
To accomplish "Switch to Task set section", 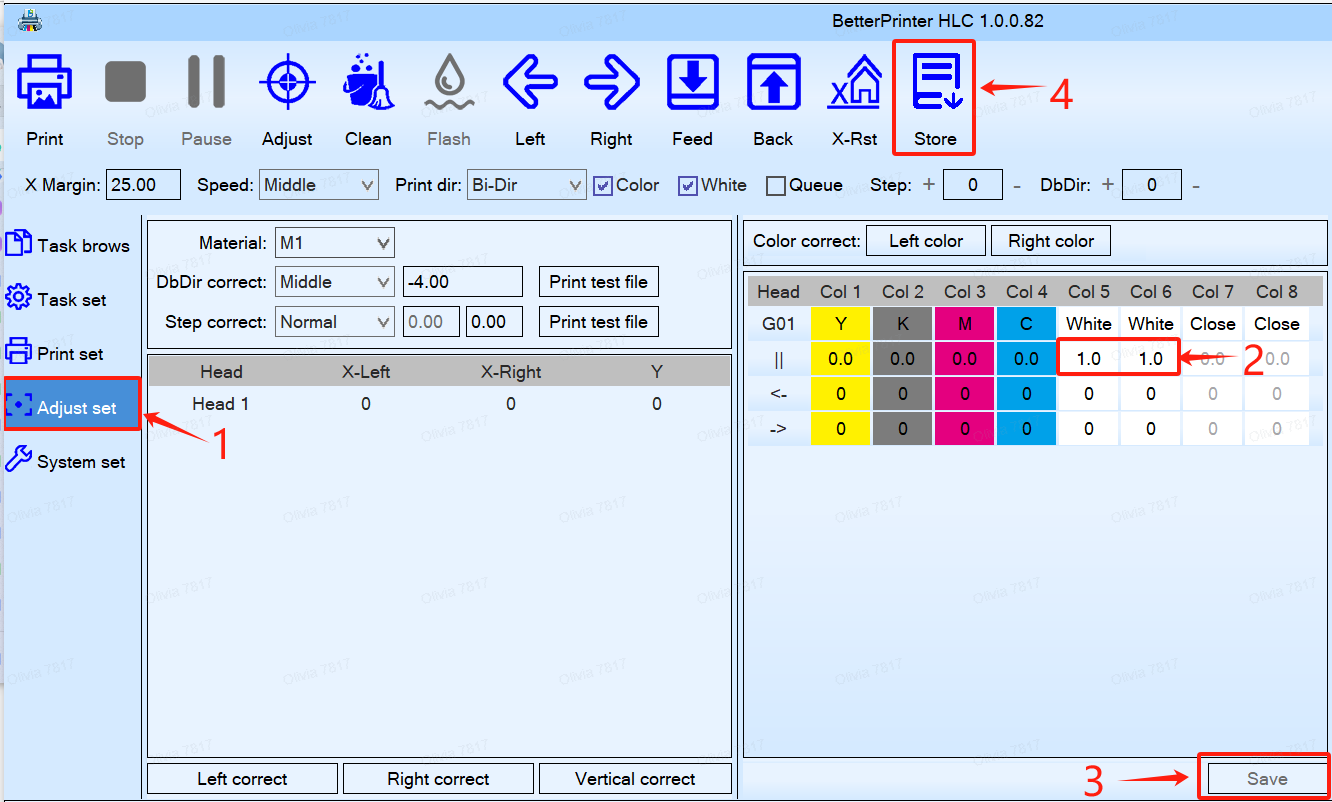I will 71,299.
